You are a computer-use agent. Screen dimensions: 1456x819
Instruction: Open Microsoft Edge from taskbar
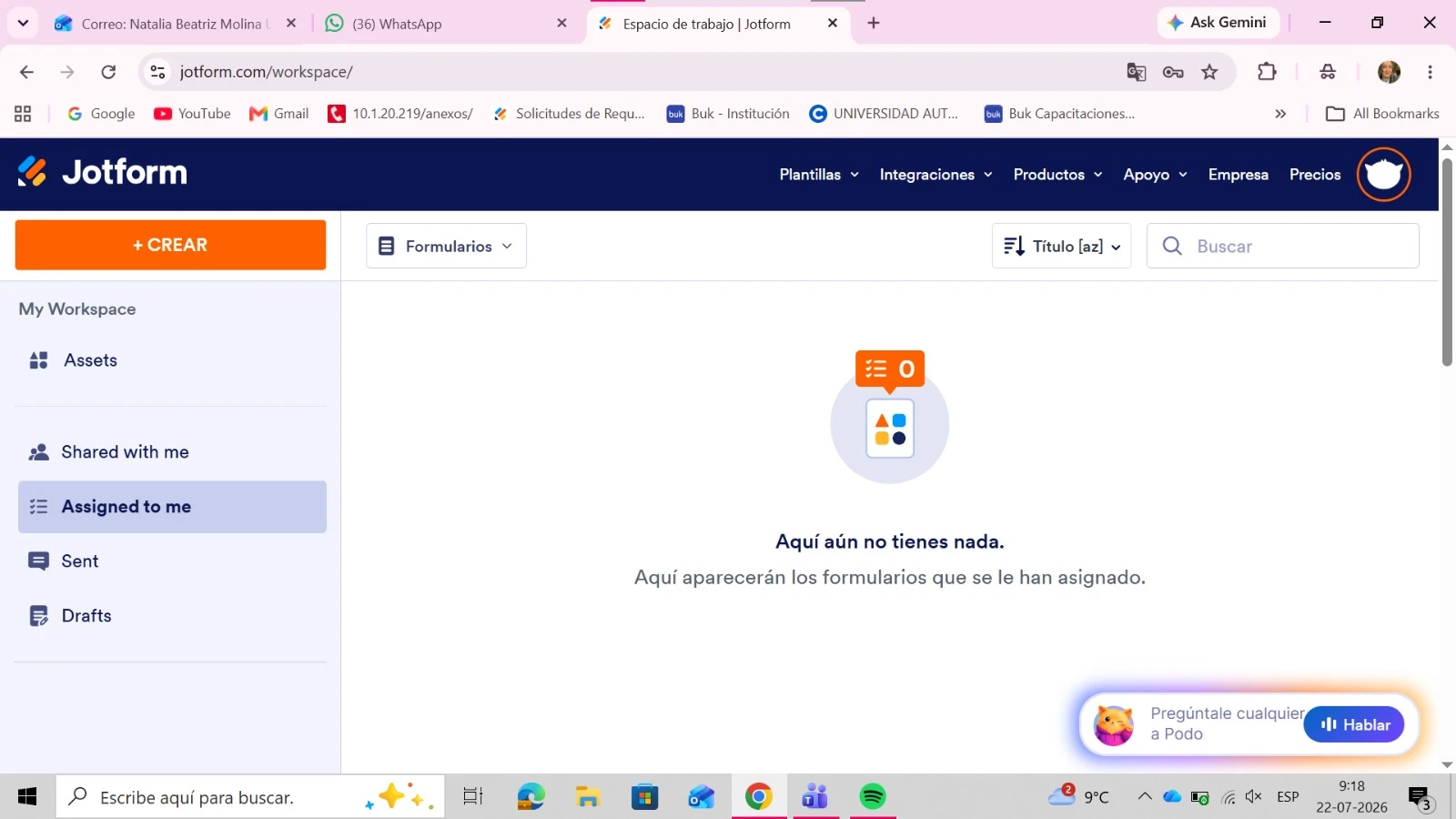point(531,797)
